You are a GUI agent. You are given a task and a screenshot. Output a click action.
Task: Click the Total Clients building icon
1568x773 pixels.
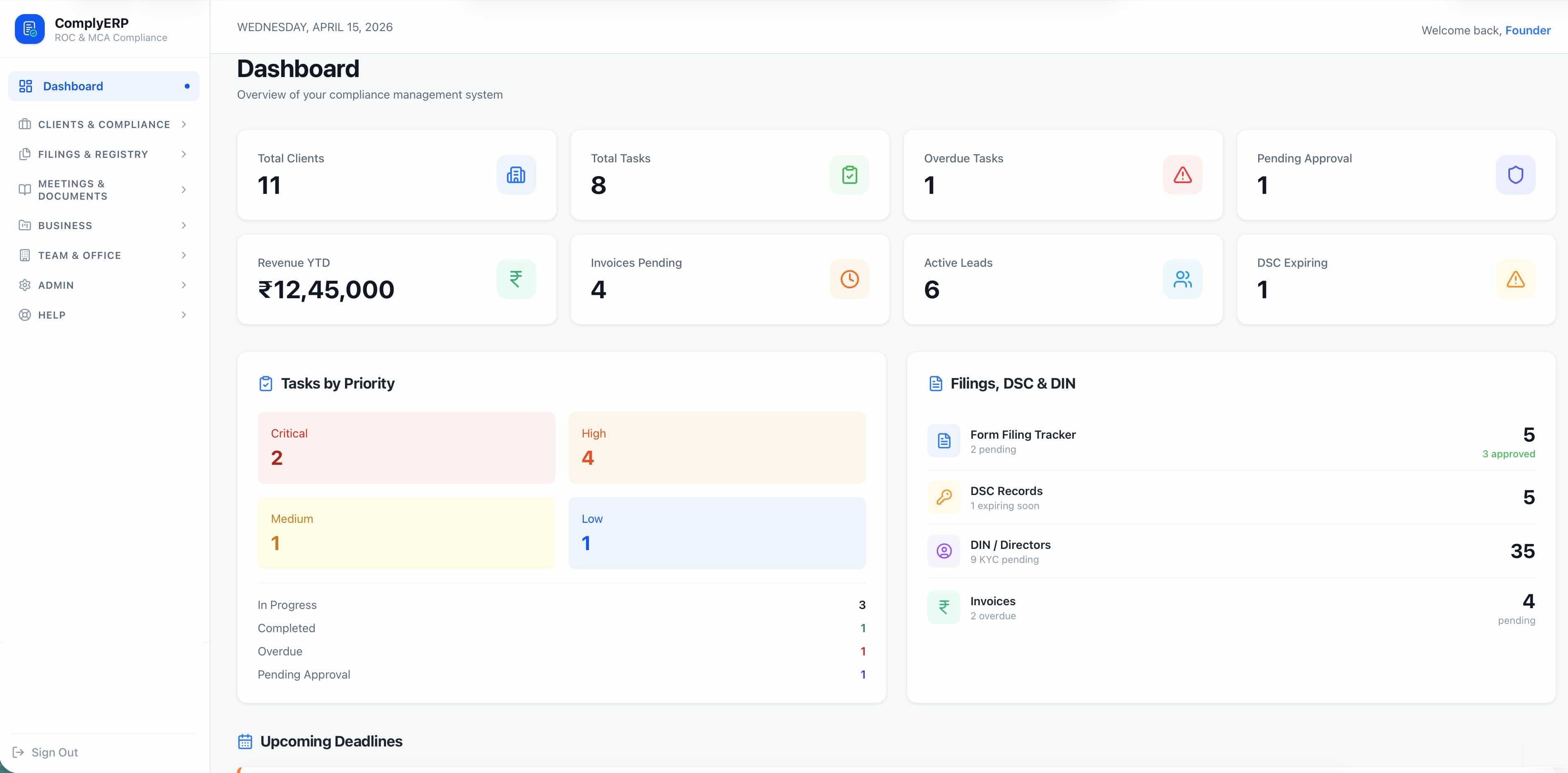pos(516,175)
